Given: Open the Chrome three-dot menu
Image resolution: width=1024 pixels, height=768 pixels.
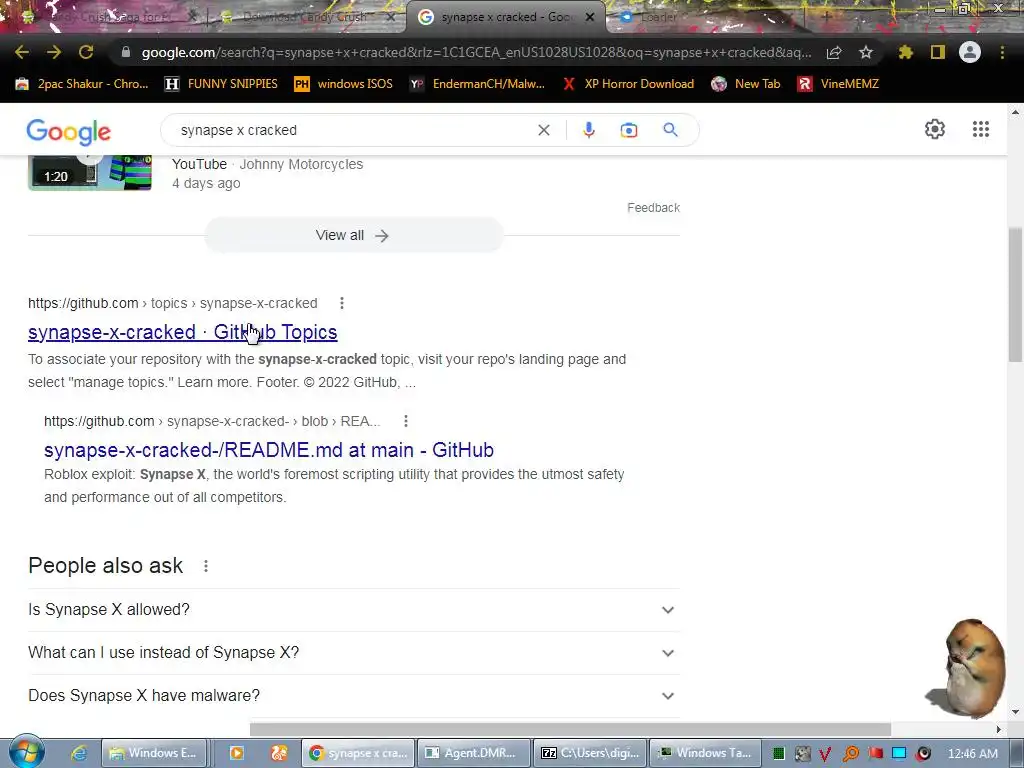Looking at the screenshot, I should tap(1002, 52).
